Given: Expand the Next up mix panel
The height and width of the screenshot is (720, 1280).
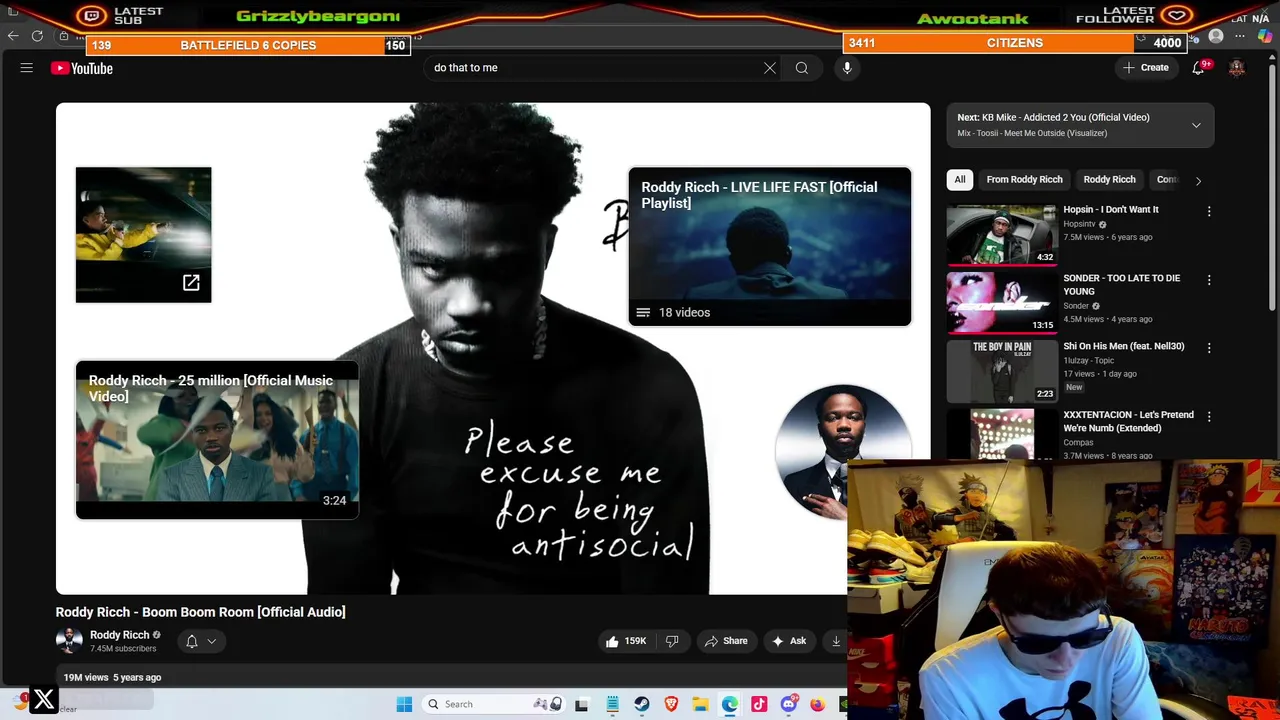Looking at the screenshot, I should [1196, 125].
